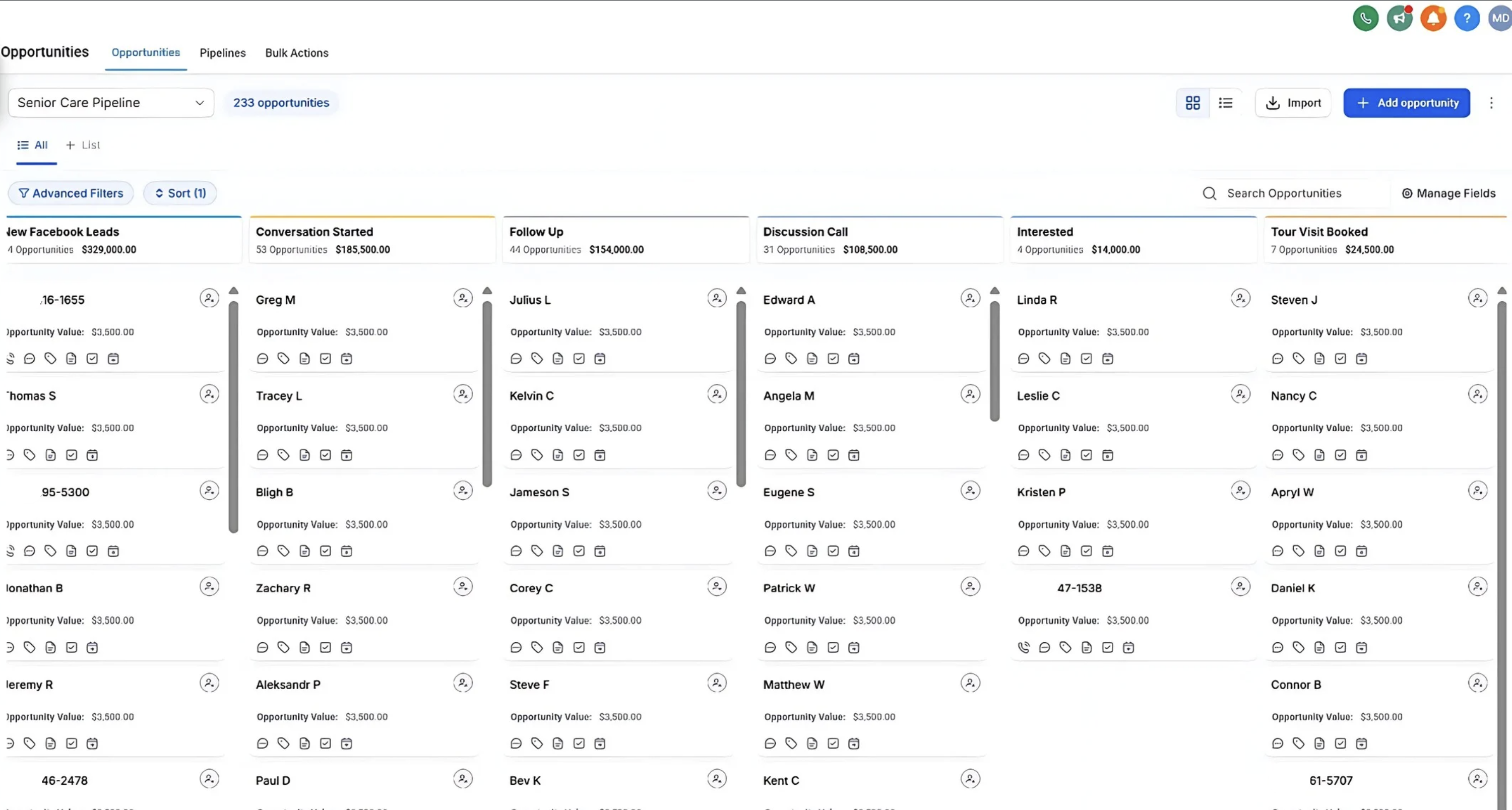Switch to list view layout
This screenshot has width=1512, height=810.
(1226, 103)
